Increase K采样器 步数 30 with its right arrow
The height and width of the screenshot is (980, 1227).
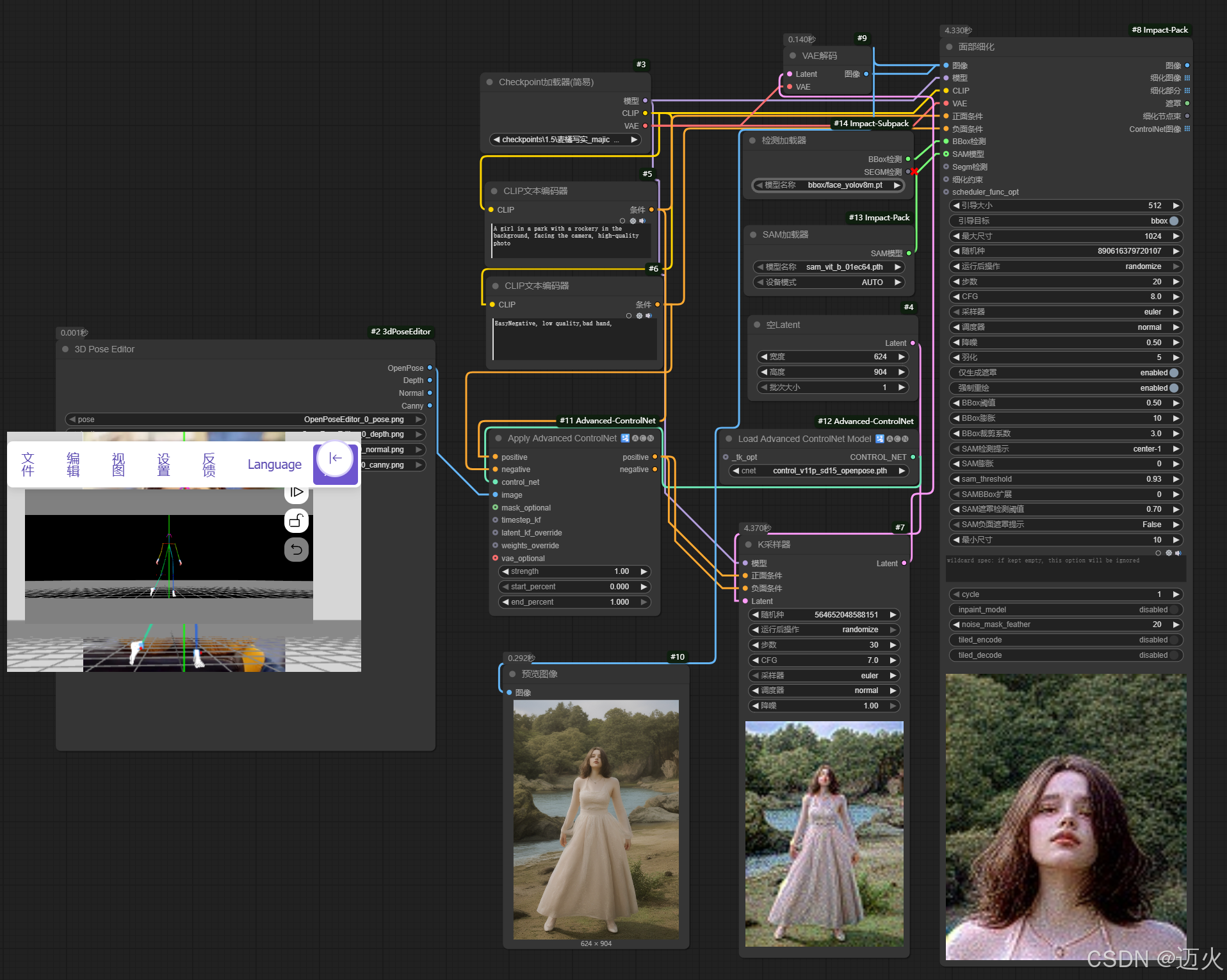(893, 645)
